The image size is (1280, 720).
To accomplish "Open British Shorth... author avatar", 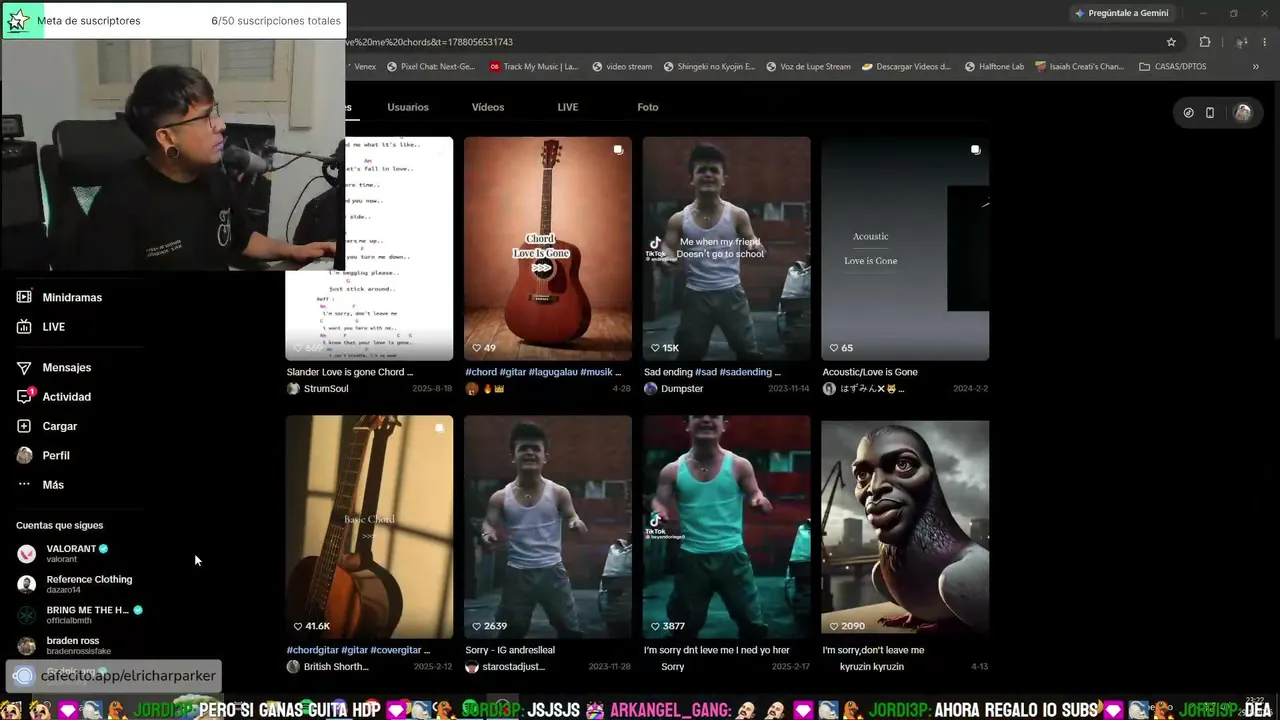I will [x=293, y=667].
